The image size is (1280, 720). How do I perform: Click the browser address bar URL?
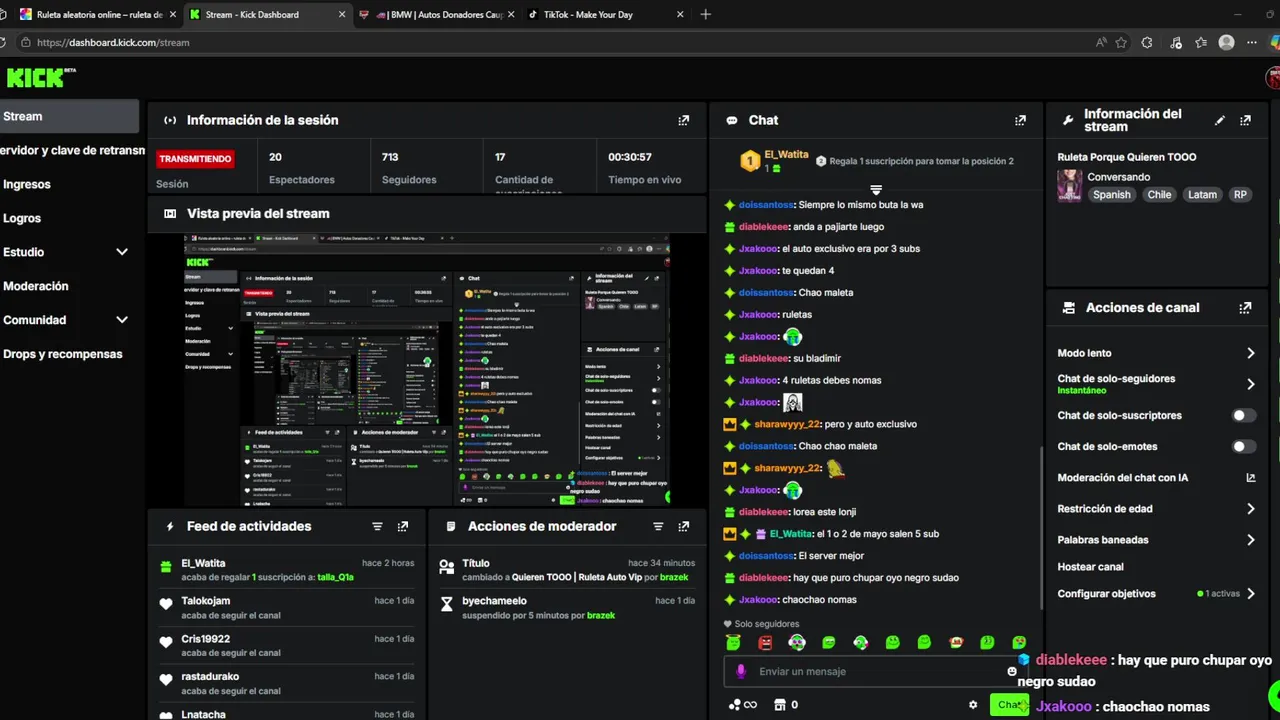coord(113,43)
